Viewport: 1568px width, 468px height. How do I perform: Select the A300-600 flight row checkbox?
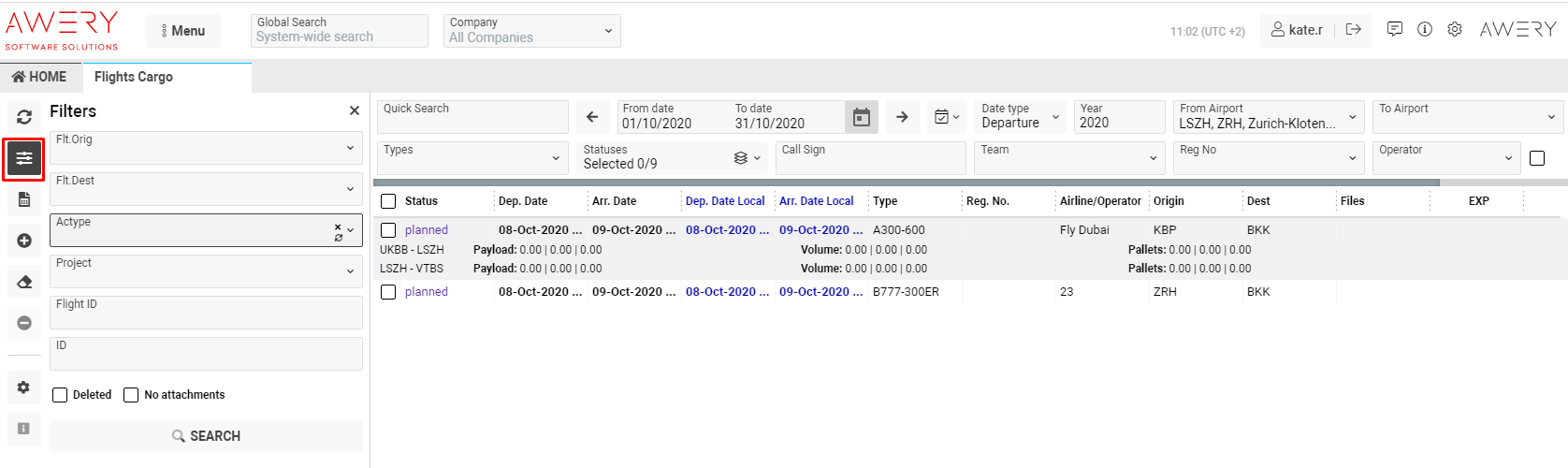[x=388, y=230]
